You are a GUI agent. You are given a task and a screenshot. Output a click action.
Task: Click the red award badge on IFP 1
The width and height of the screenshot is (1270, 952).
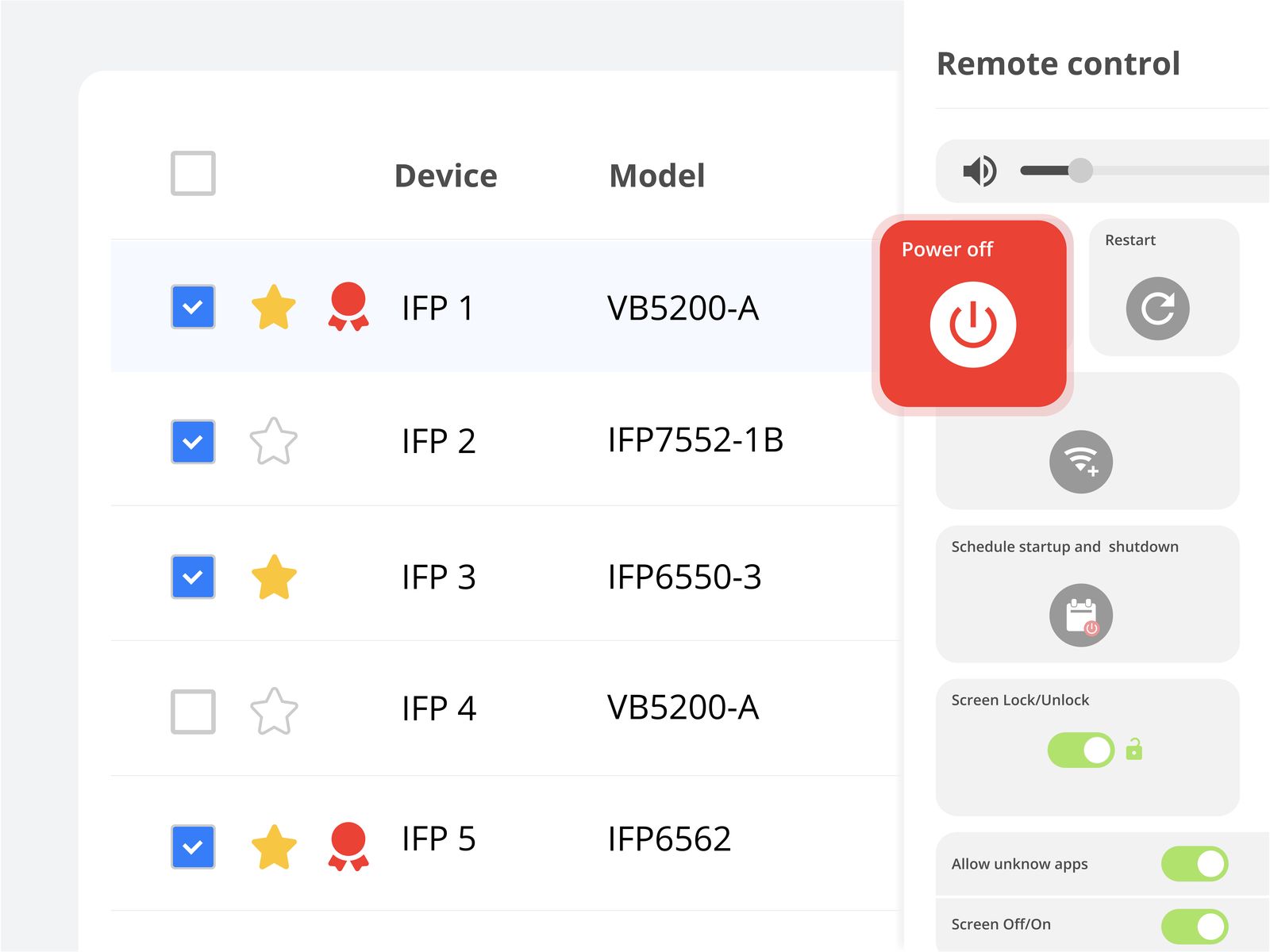pyautogui.click(x=348, y=307)
